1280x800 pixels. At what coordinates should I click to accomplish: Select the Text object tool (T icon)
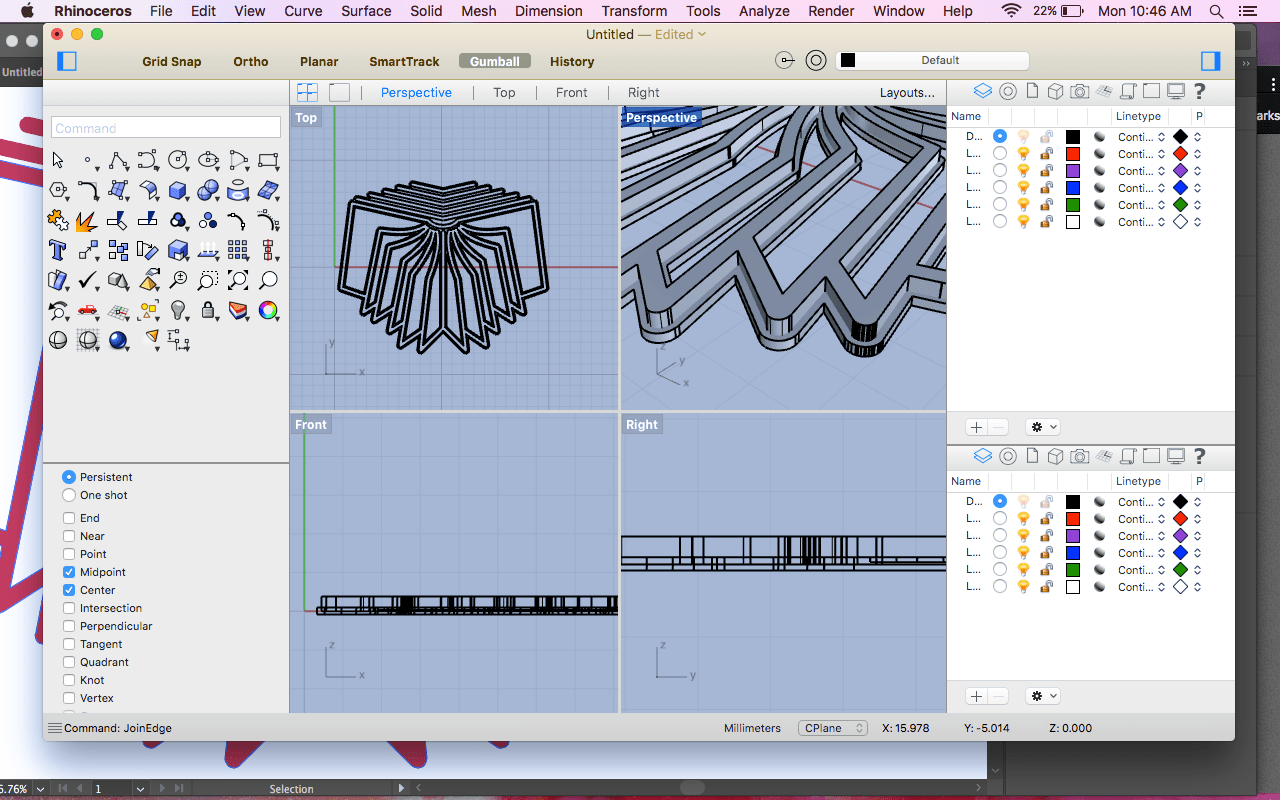[x=58, y=250]
